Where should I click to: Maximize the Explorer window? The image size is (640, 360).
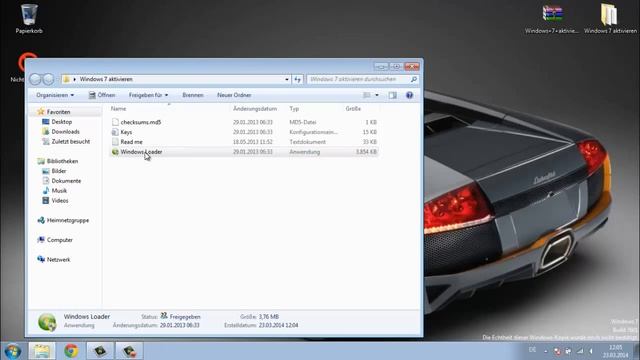click(x=396, y=66)
